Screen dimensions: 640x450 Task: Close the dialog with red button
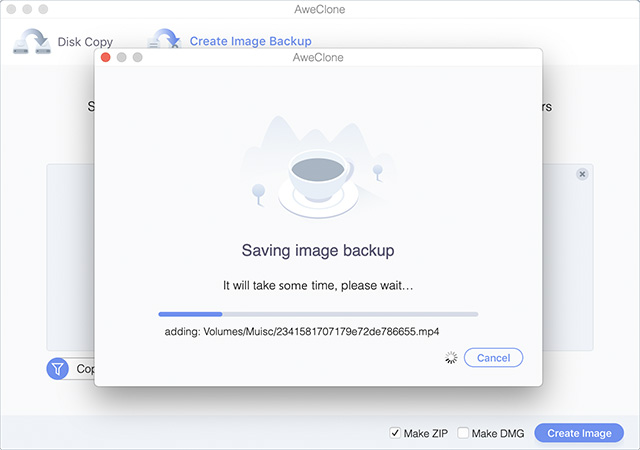point(105,57)
